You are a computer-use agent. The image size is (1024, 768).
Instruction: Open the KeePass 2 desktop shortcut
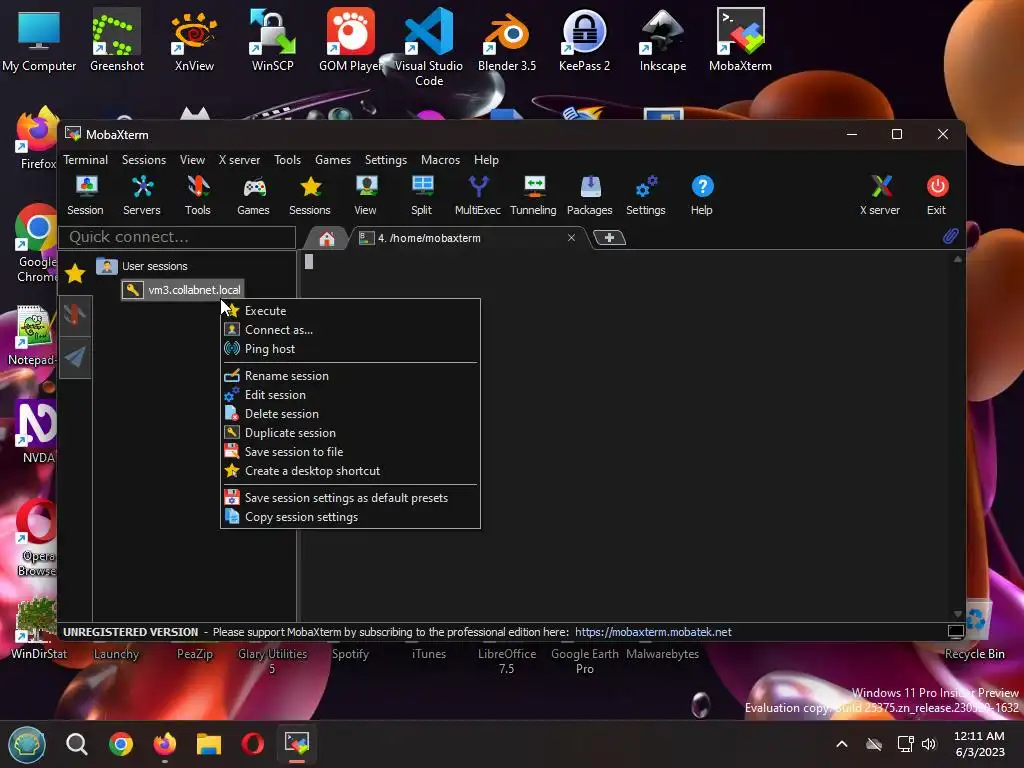[x=584, y=40]
